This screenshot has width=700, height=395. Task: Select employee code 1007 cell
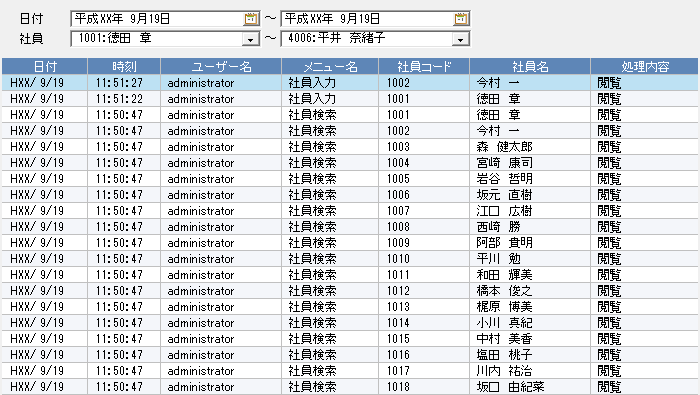(424, 211)
